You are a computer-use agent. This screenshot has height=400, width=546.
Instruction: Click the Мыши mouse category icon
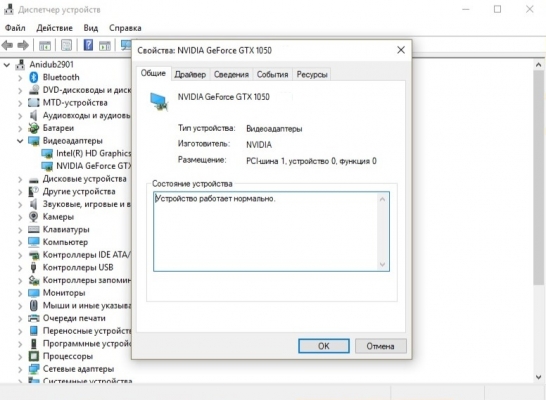(x=33, y=305)
